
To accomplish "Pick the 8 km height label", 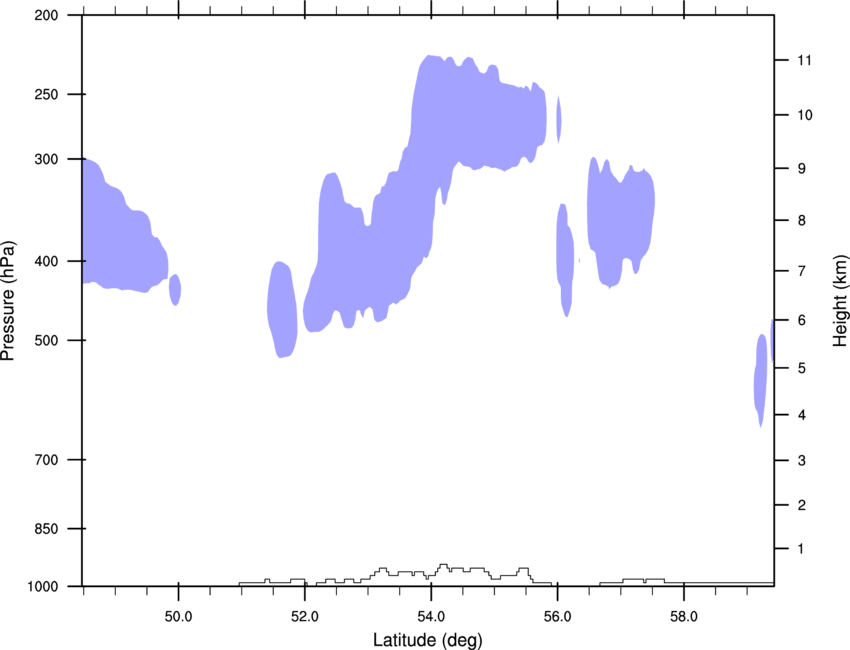I will tap(801, 221).
